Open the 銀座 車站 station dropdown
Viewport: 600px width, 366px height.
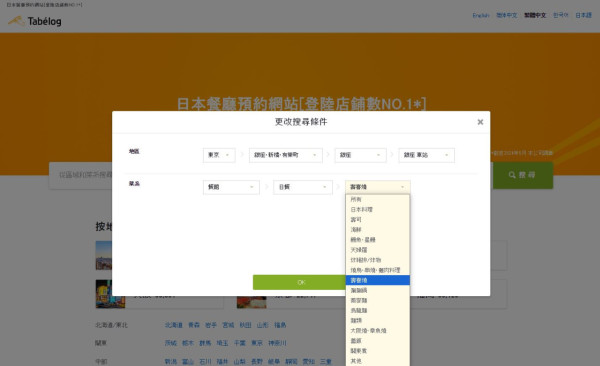point(426,155)
